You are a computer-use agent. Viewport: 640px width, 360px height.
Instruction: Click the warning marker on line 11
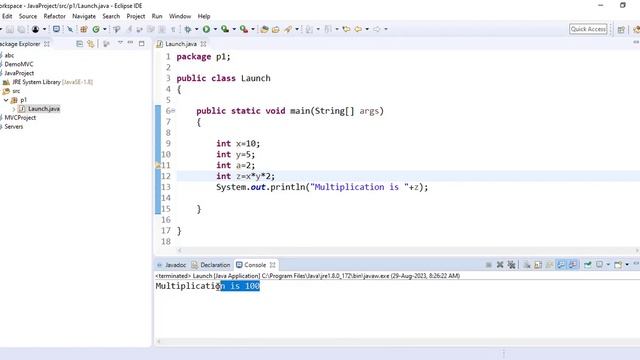pyautogui.click(x=158, y=165)
